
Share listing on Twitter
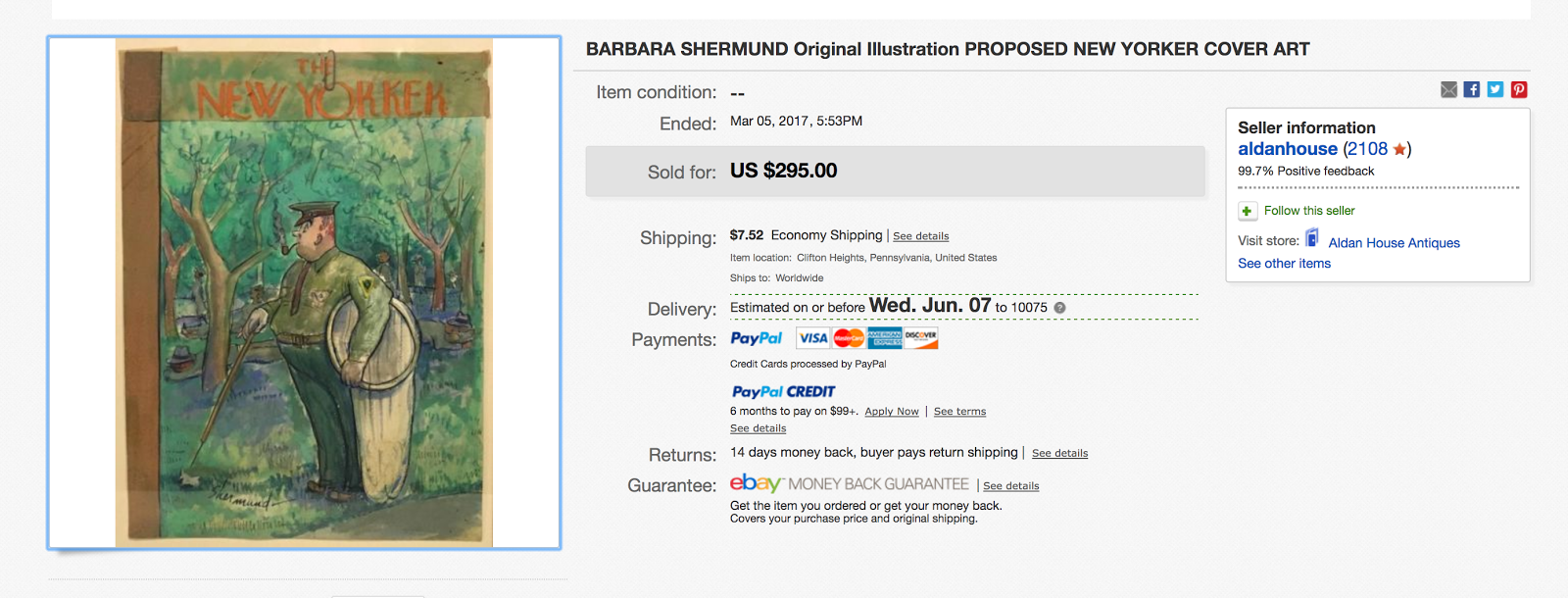click(1495, 89)
